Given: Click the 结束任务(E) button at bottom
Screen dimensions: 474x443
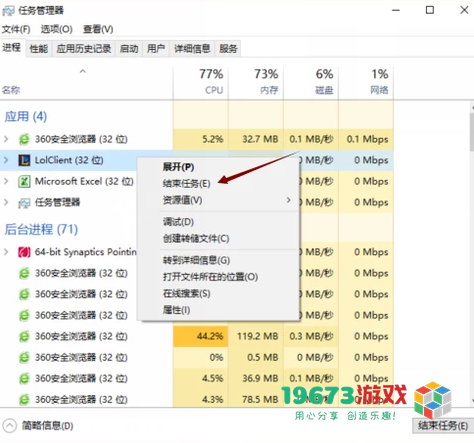Looking at the screenshot, I should [x=443, y=426].
